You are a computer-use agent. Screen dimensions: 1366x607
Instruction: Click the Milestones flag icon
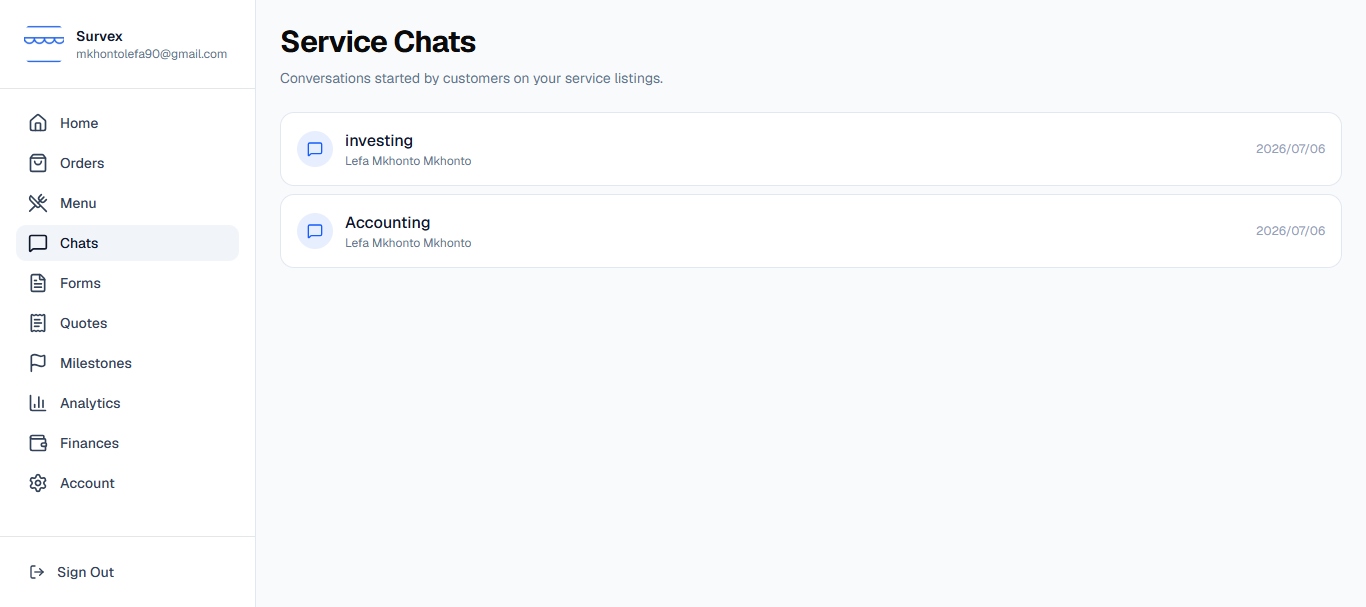pos(38,363)
